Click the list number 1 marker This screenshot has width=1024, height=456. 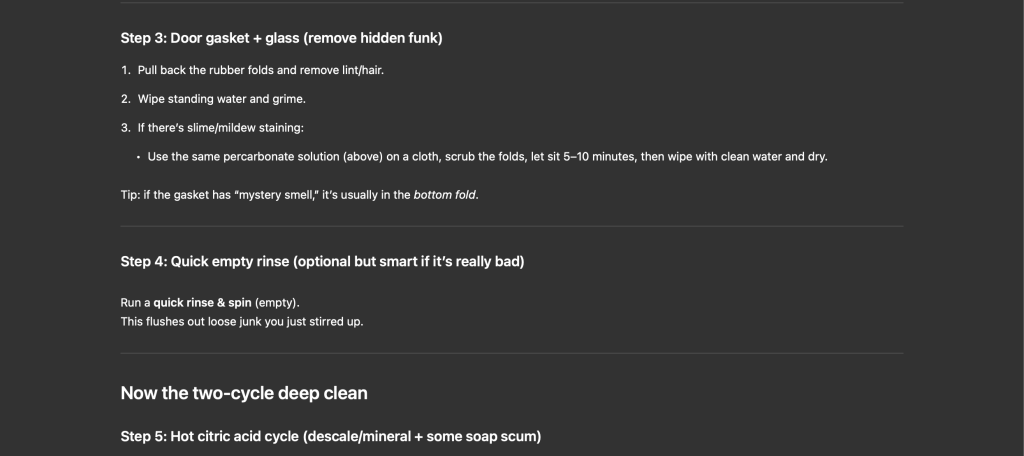click(x=125, y=70)
